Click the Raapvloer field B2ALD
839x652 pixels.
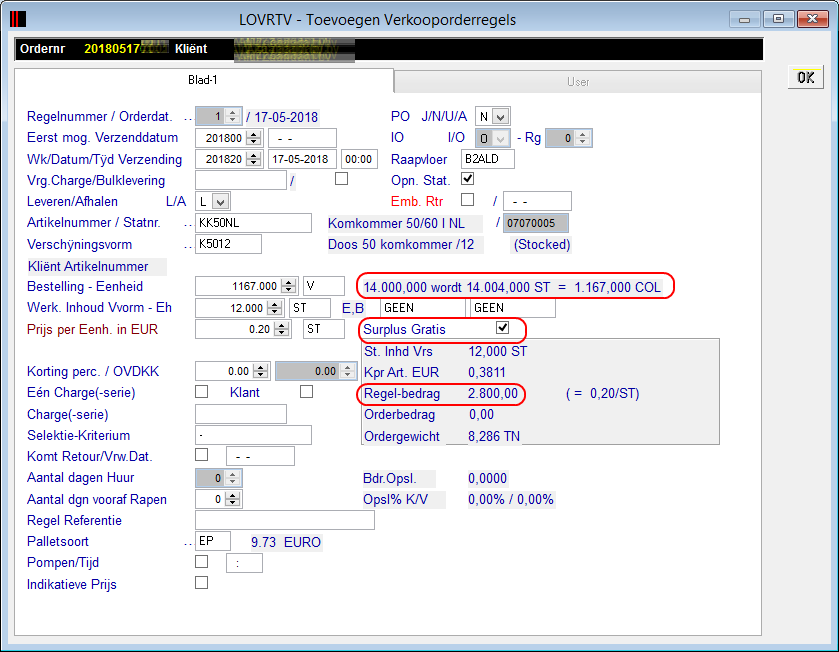pos(487,159)
